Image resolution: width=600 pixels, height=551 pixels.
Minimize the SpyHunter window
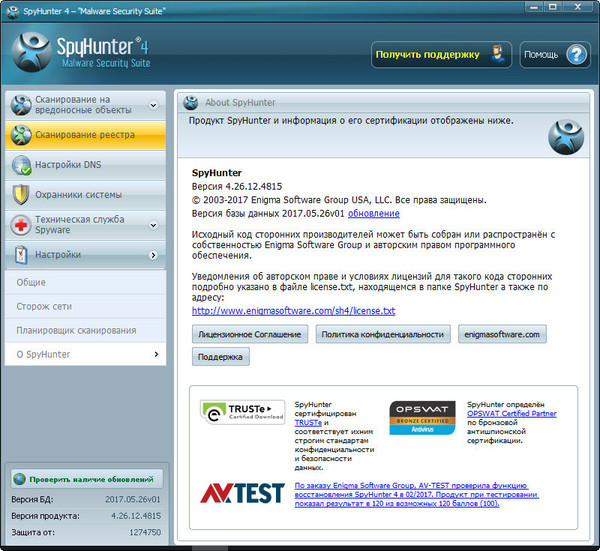pos(534,7)
